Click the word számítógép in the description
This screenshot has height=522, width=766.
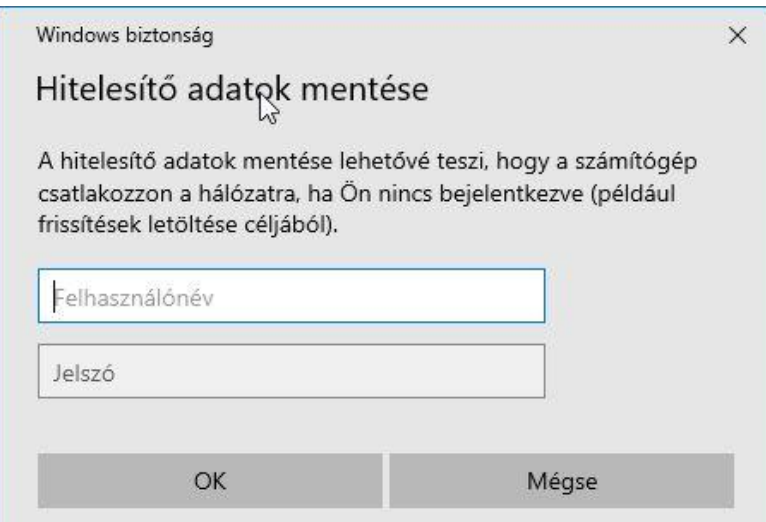pos(636,162)
